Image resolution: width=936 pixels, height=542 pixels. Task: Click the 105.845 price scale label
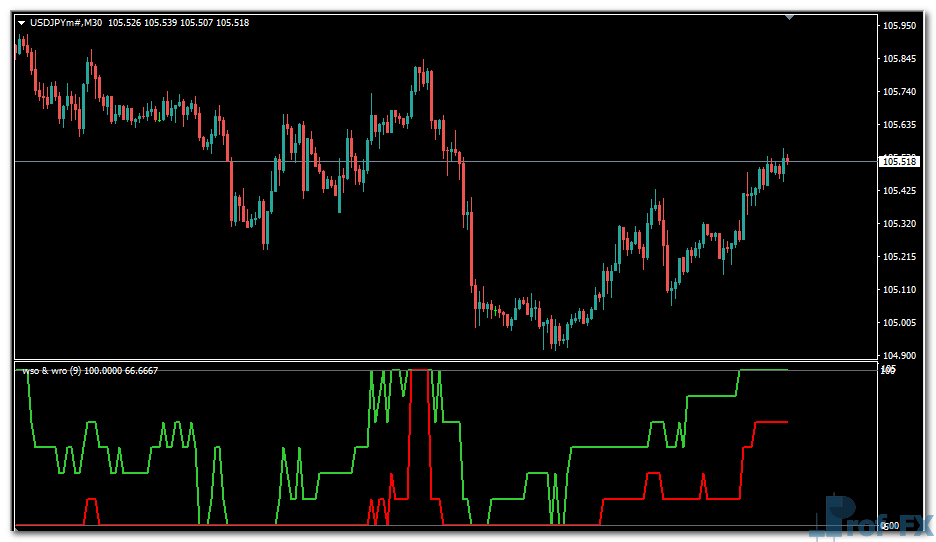(900, 59)
